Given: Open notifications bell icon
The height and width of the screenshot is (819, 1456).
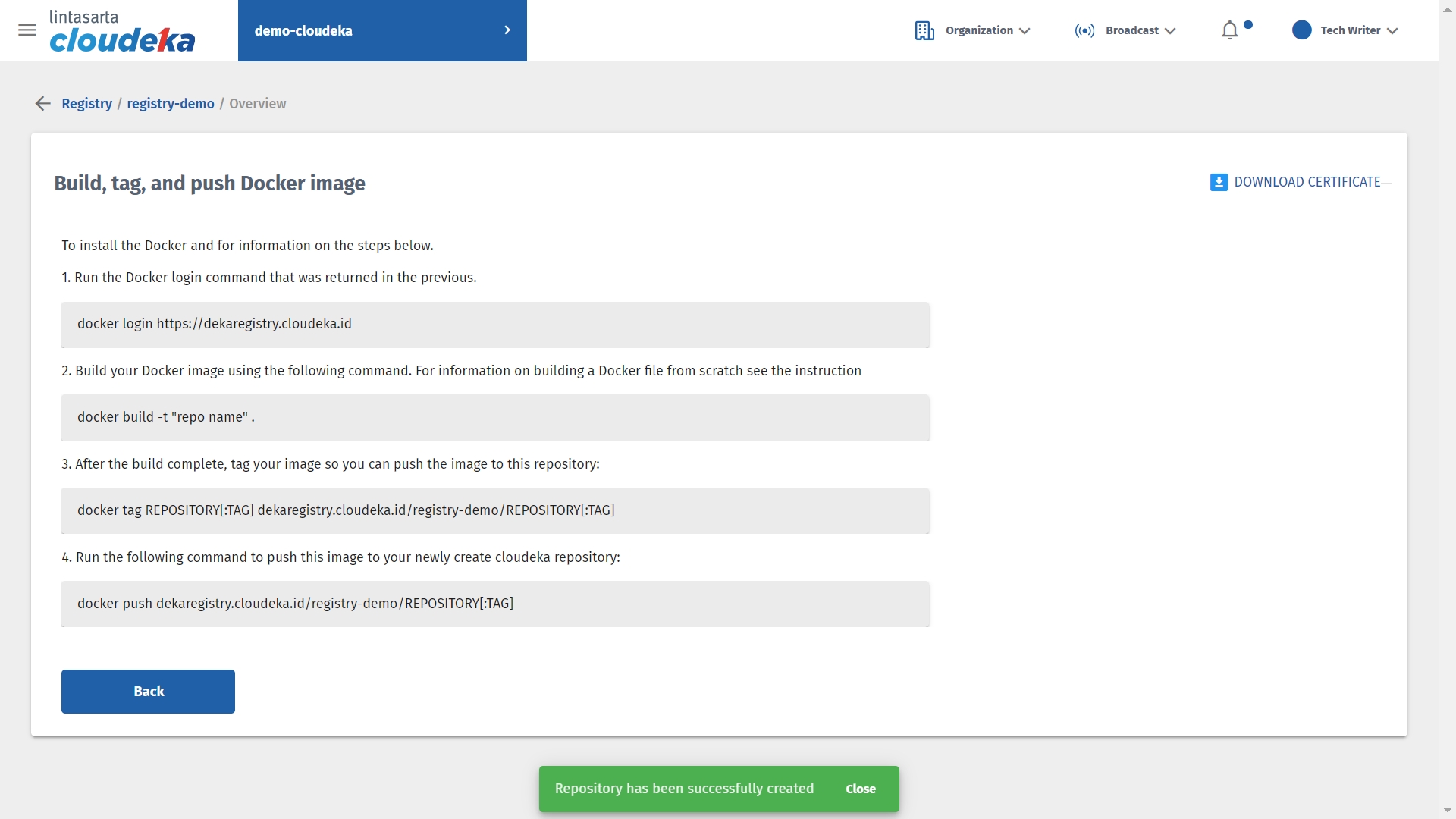Looking at the screenshot, I should click(x=1230, y=30).
